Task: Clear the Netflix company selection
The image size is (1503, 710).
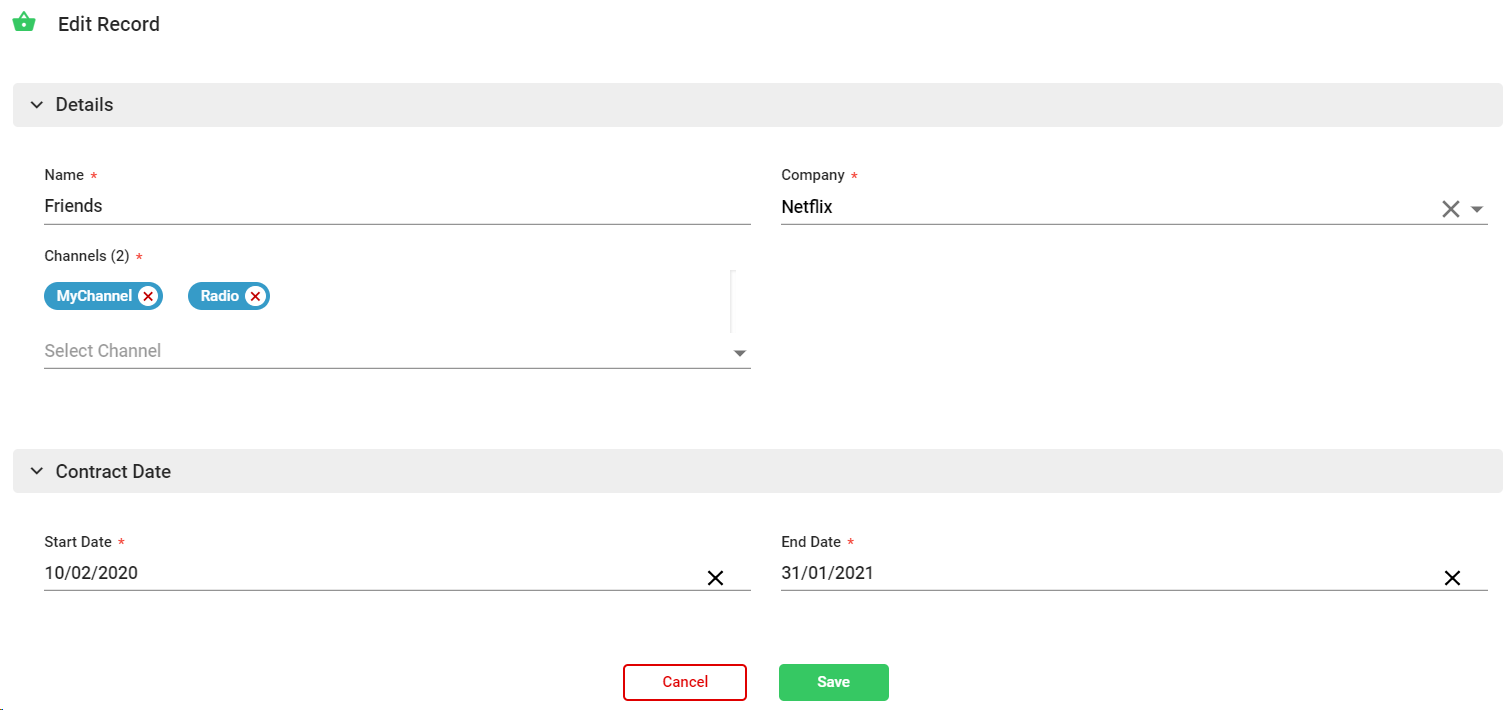Action: (x=1450, y=209)
